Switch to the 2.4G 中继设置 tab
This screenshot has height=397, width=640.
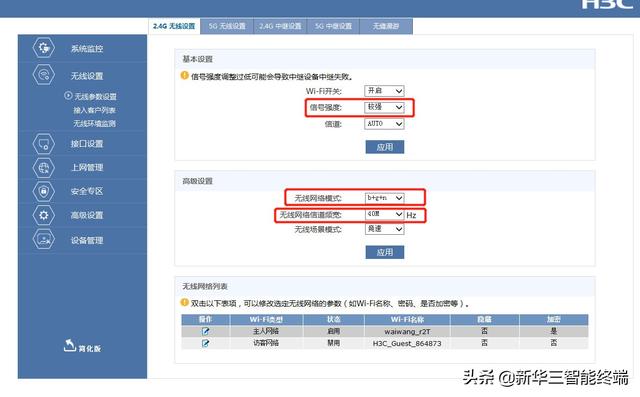pyautogui.click(x=280, y=26)
